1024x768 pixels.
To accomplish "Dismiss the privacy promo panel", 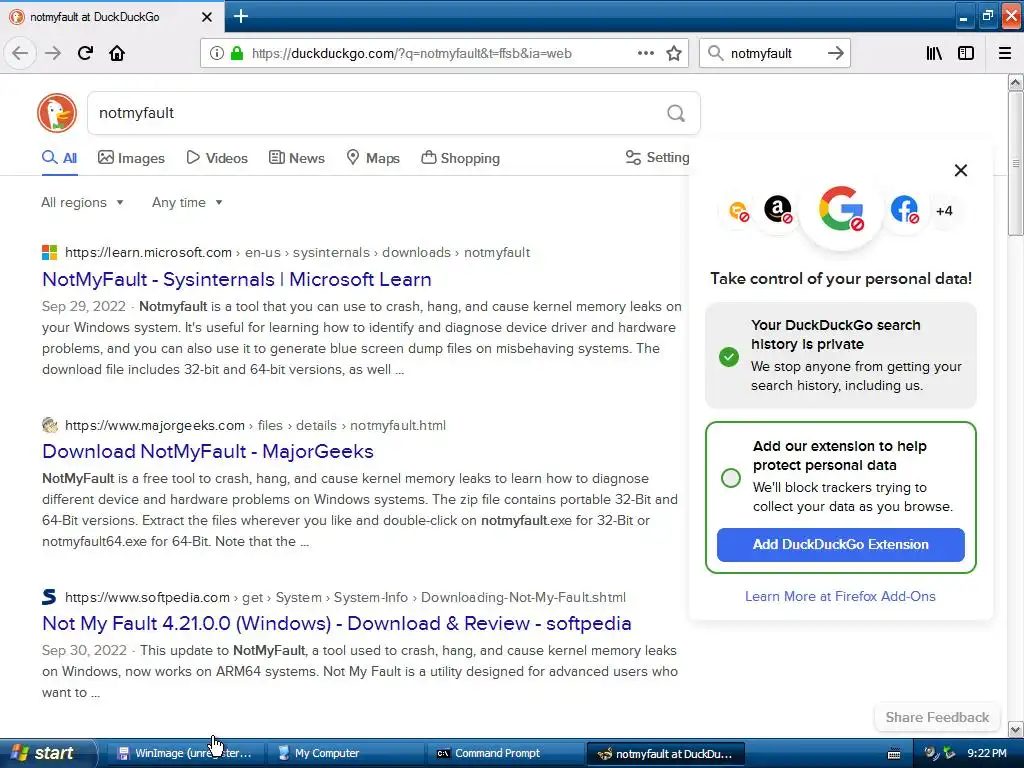I will point(961,170).
